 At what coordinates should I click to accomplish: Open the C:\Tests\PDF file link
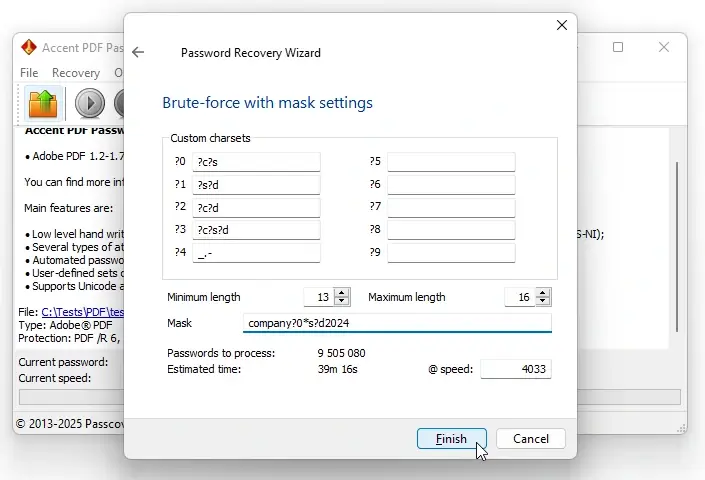click(x=82, y=312)
